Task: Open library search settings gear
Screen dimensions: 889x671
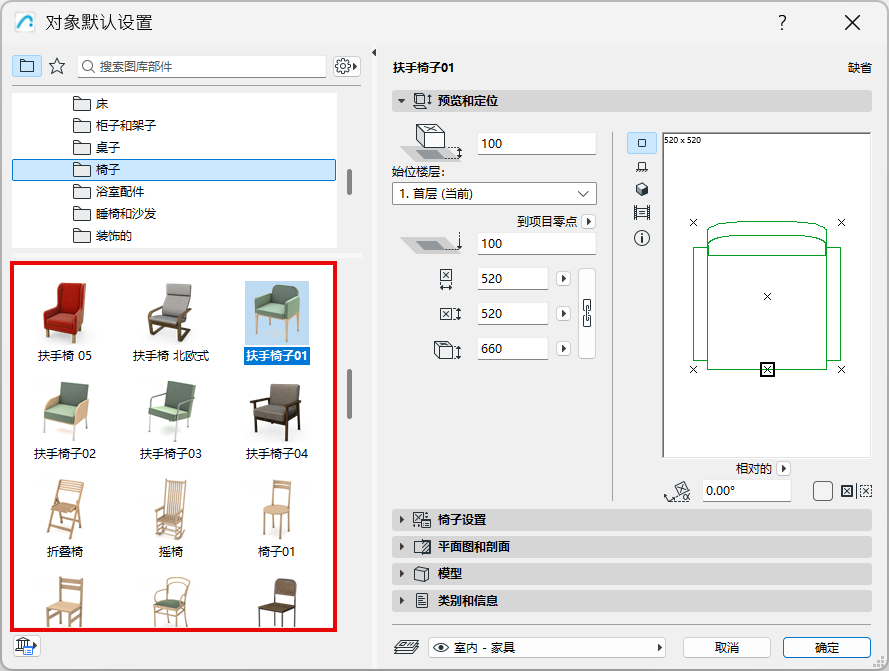Action: click(346, 66)
